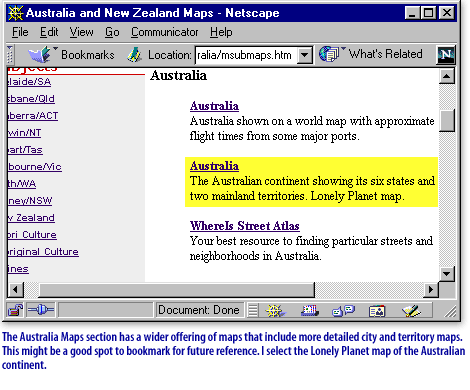This screenshot has height=390, width=470.
Task: Click the Brisbane/Qld sidebar link
Action: [x=31, y=99]
